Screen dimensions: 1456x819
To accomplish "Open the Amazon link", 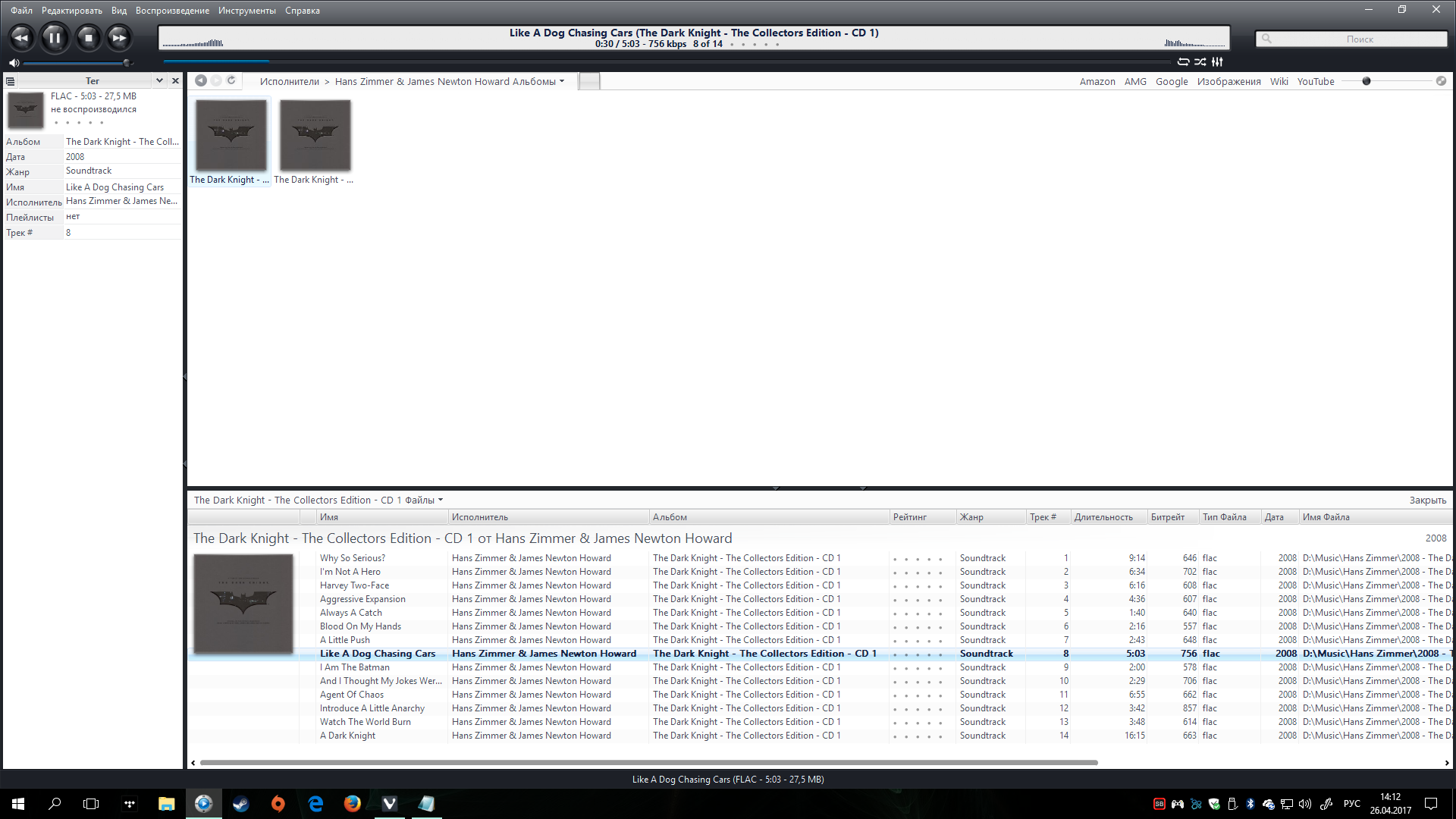I will point(1097,81).
